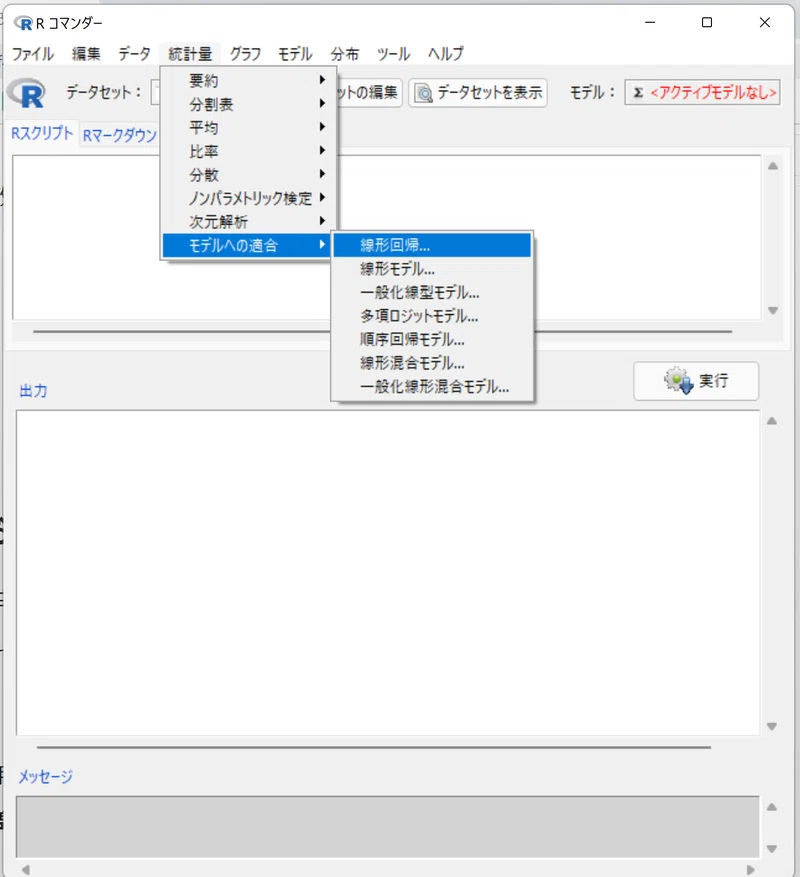Expand the 要約 submenu

coord(246,81)
